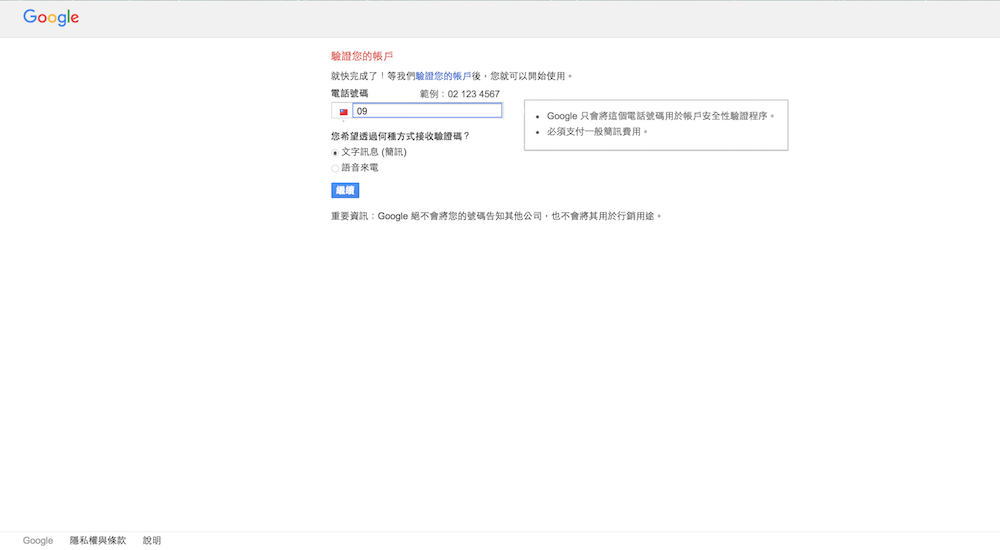Open the 驗證您的帳戶 link in the intro sentence
The width and height of the screenshot is (1000, 550).
coord(443,76)
